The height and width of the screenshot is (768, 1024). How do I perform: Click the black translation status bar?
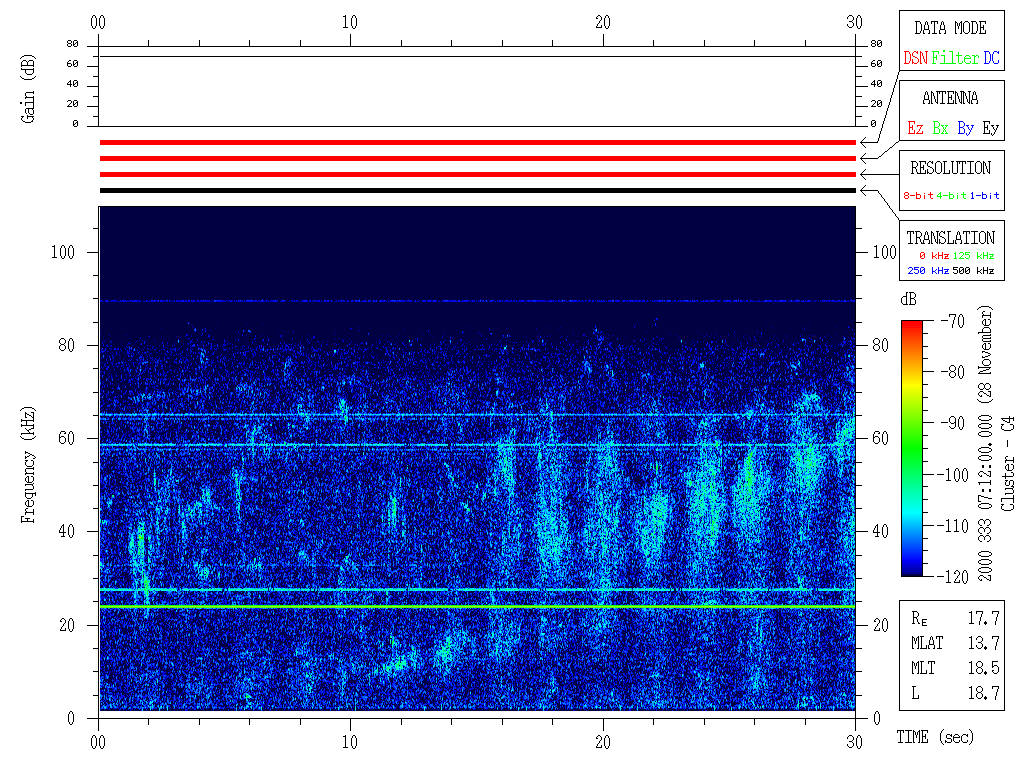point(477,190)
